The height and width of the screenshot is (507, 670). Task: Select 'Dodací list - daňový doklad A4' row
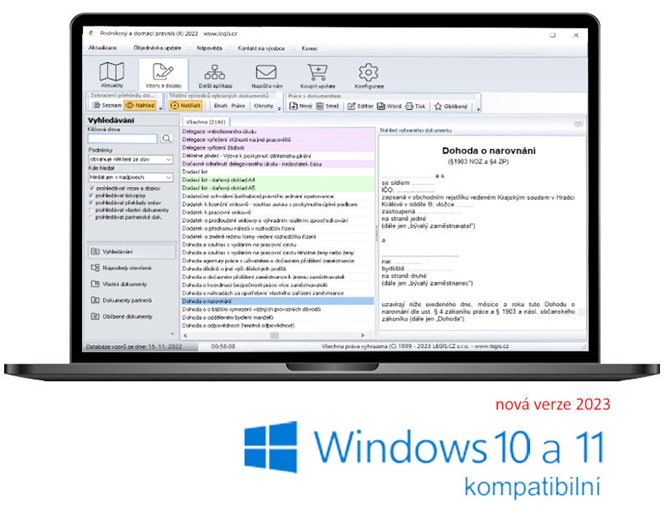click(277, 180)
